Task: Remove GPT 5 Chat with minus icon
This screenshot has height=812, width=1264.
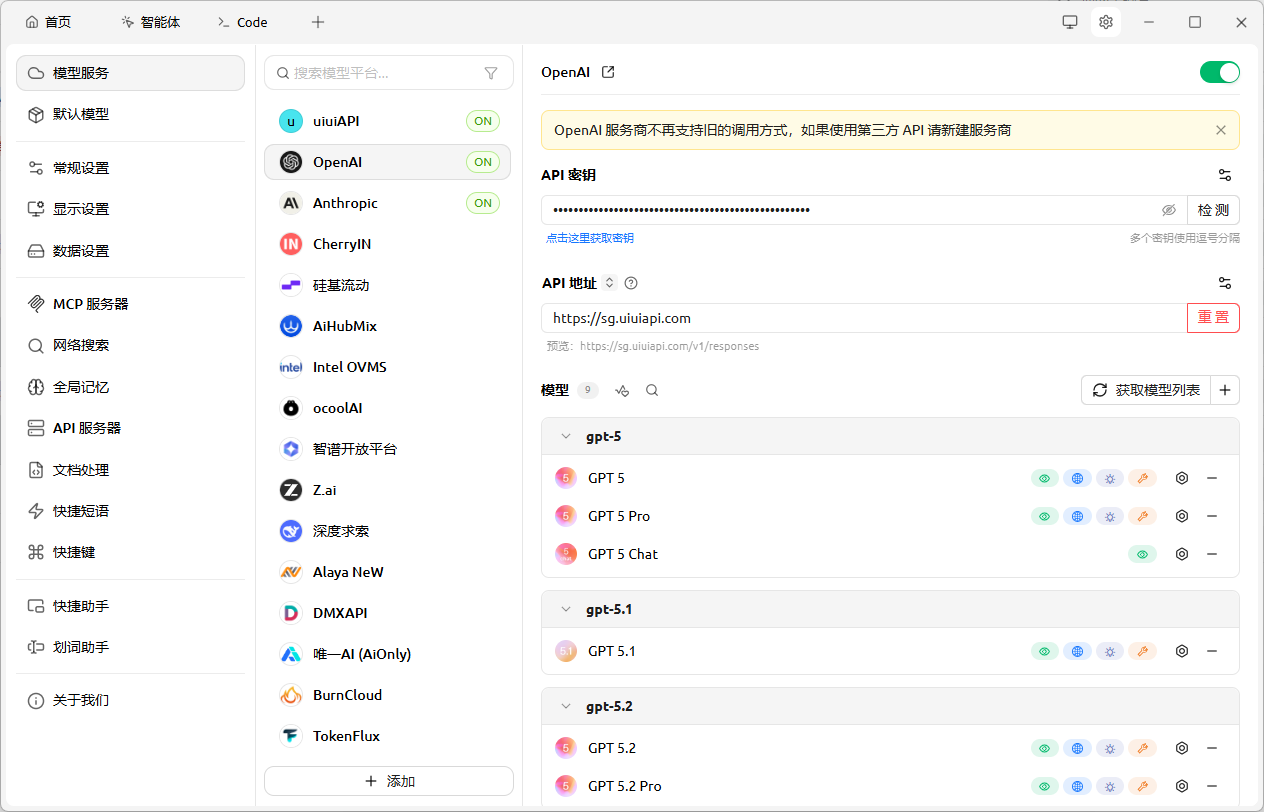Action: [1212, 554]
